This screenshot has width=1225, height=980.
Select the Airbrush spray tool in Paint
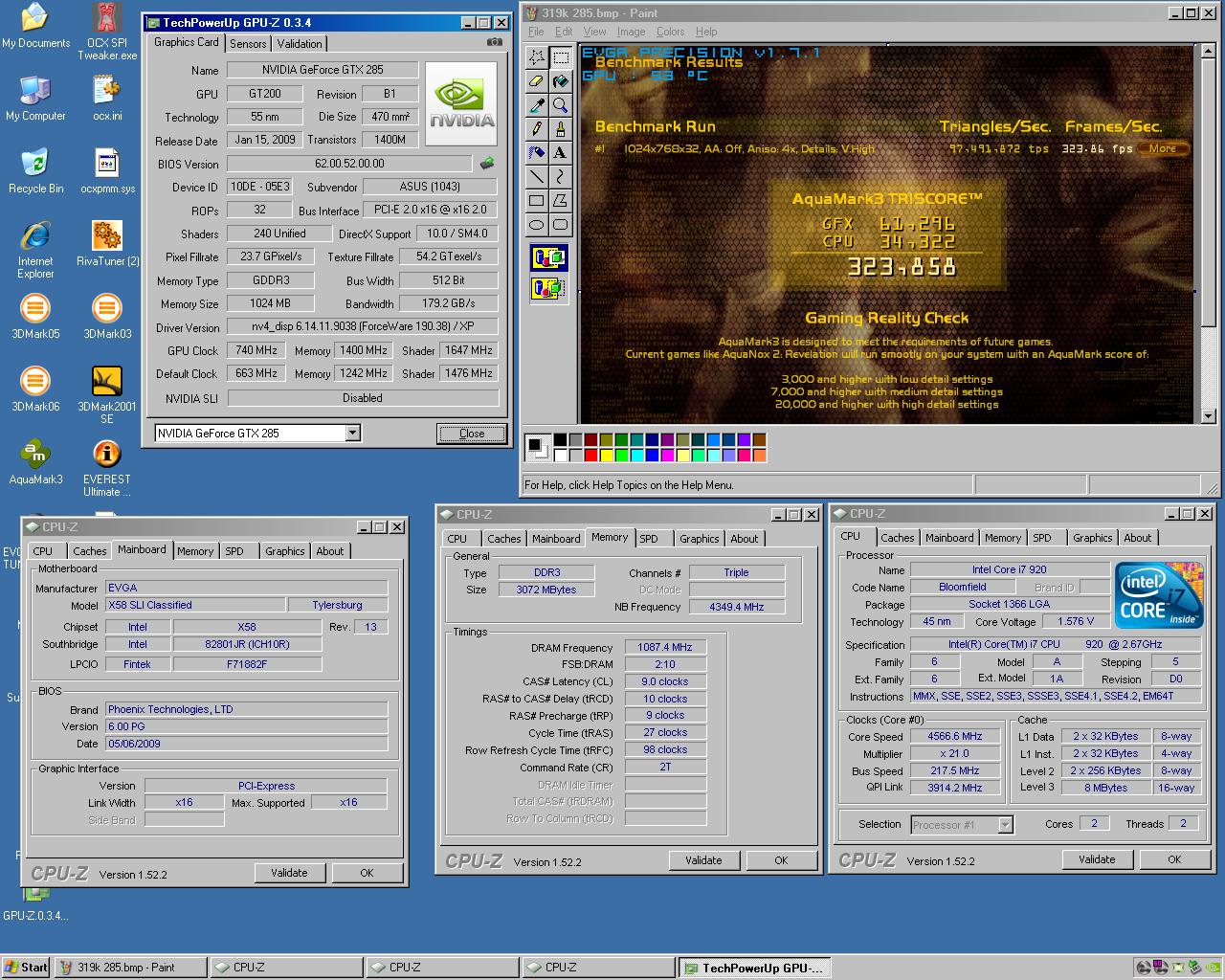(537, 153)
